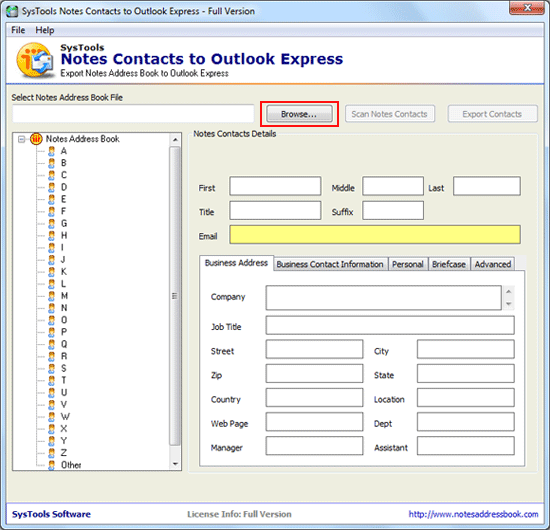
Task: Click the Web Page input field
Action: pos(314,422)
